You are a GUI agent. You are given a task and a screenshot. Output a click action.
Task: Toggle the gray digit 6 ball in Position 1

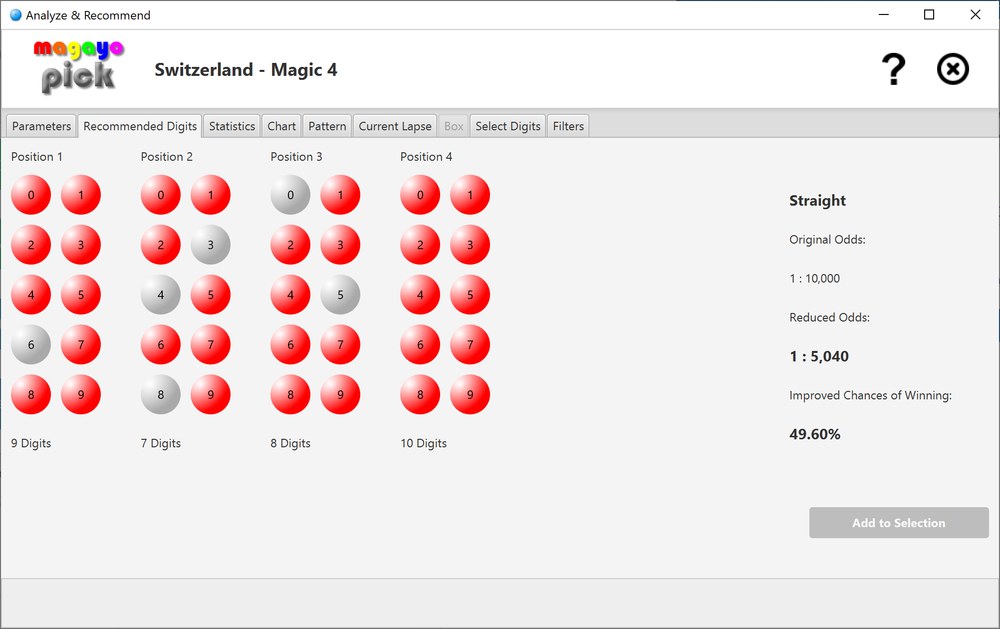tap(31, 344)
